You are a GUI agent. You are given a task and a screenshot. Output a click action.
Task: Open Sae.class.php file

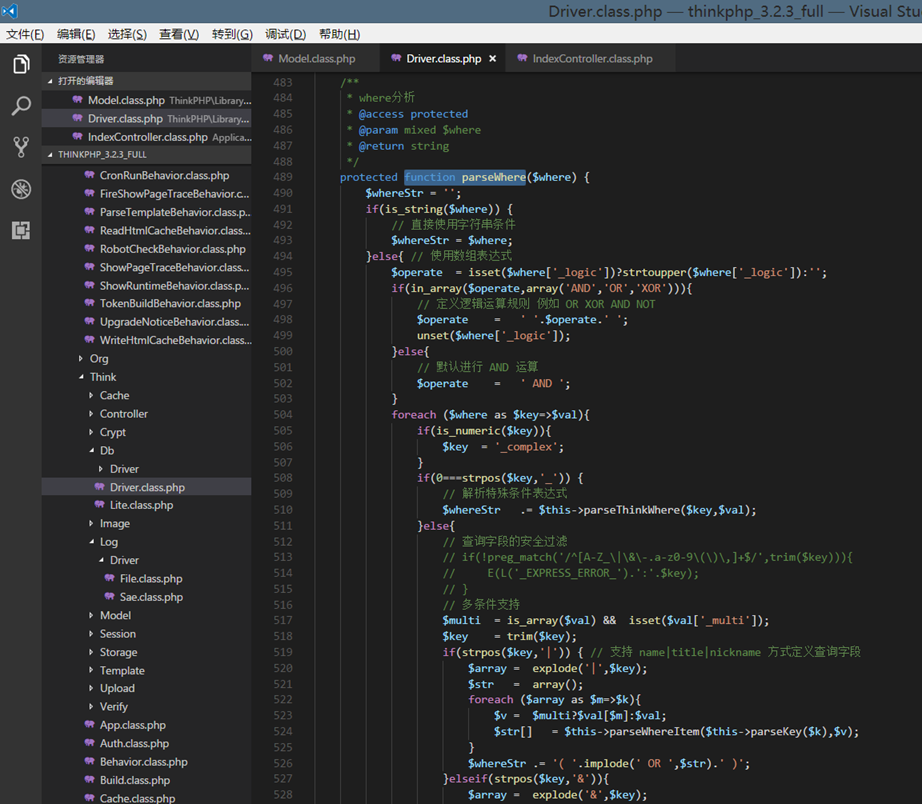click(x=146, y=597)
